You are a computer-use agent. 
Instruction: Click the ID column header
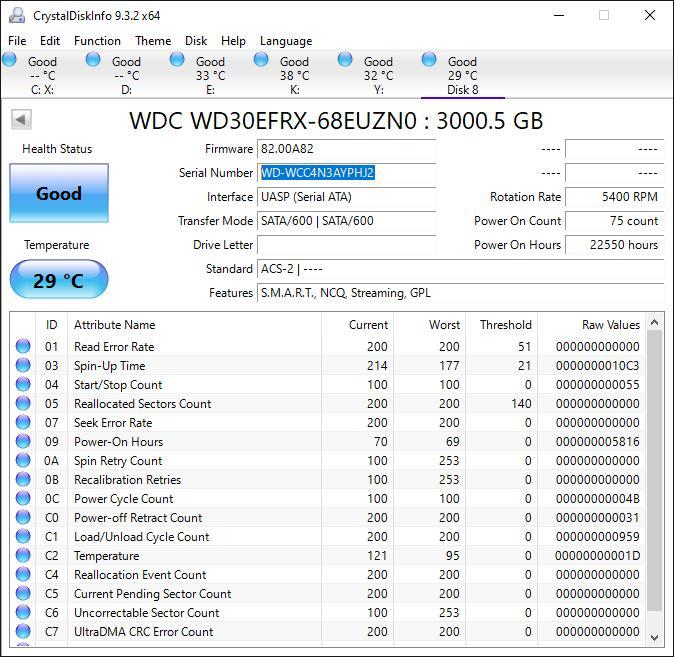(51, 325)
